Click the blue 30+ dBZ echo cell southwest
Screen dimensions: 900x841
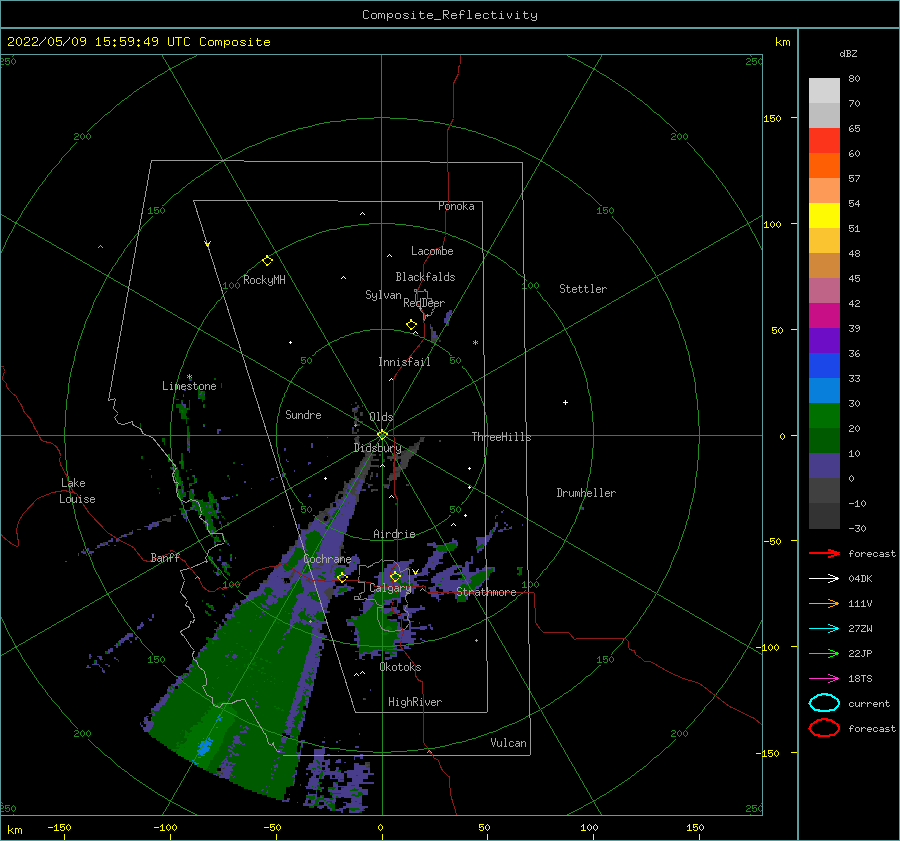[204, 747]
